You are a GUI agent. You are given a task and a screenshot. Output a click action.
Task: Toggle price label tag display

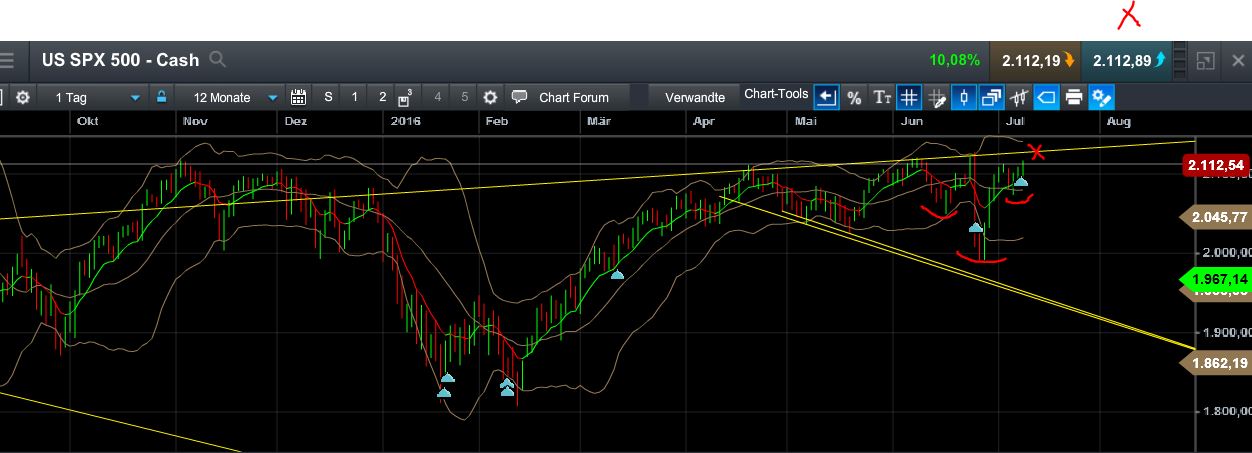1046,97
